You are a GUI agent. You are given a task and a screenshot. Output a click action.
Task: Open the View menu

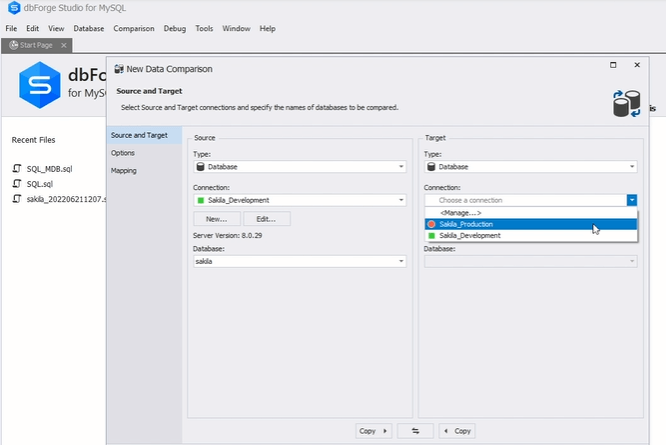tap(56, 28)
